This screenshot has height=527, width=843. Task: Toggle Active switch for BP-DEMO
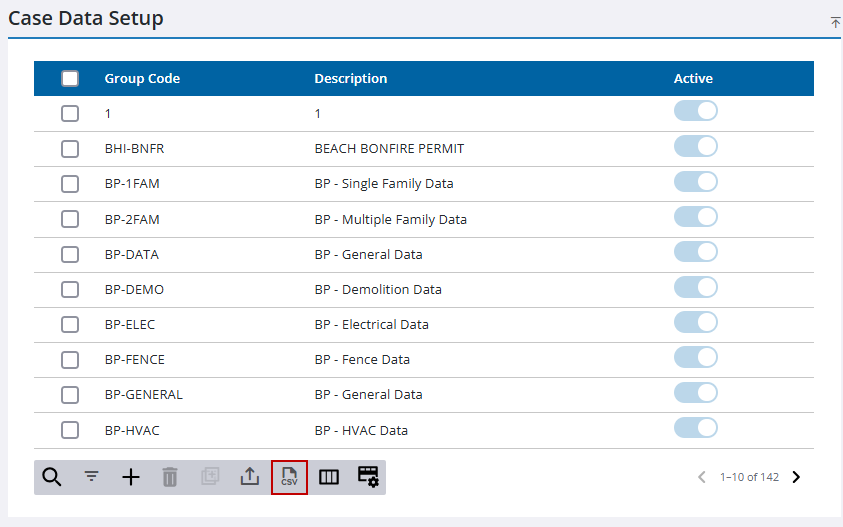click(x=696, y=288)
